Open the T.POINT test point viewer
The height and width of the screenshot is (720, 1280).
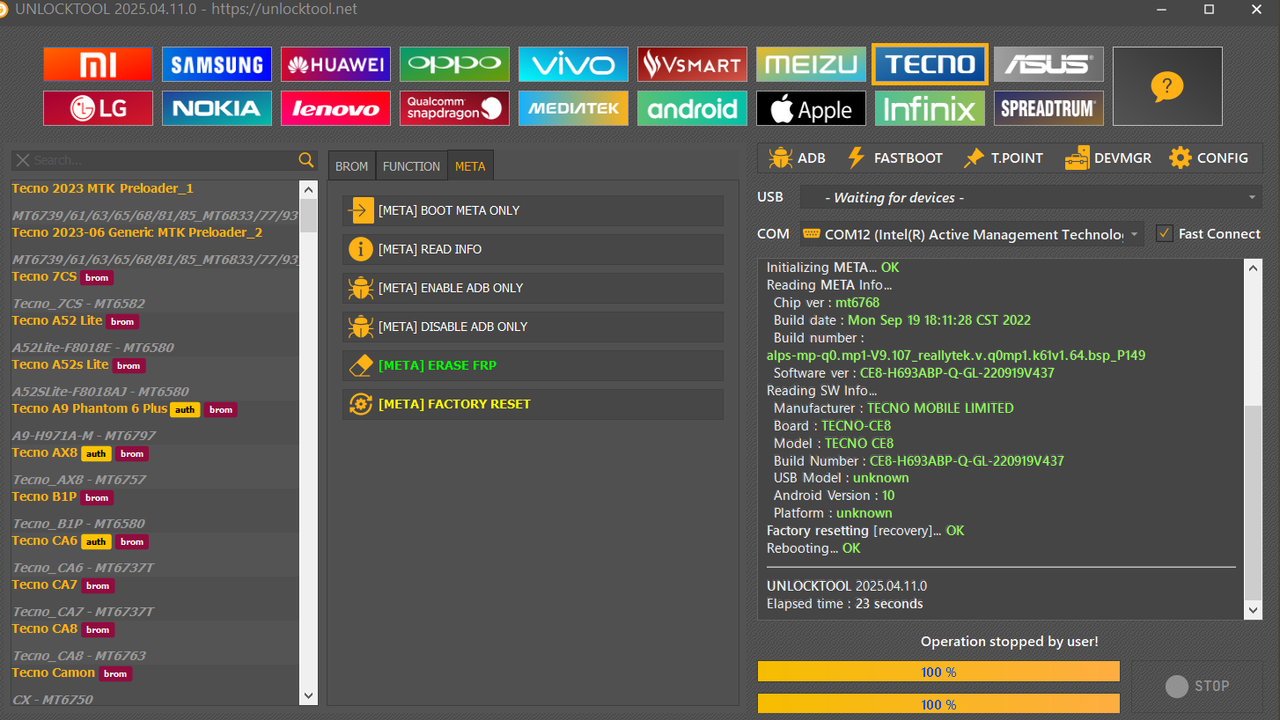[x=1003, y=158]
